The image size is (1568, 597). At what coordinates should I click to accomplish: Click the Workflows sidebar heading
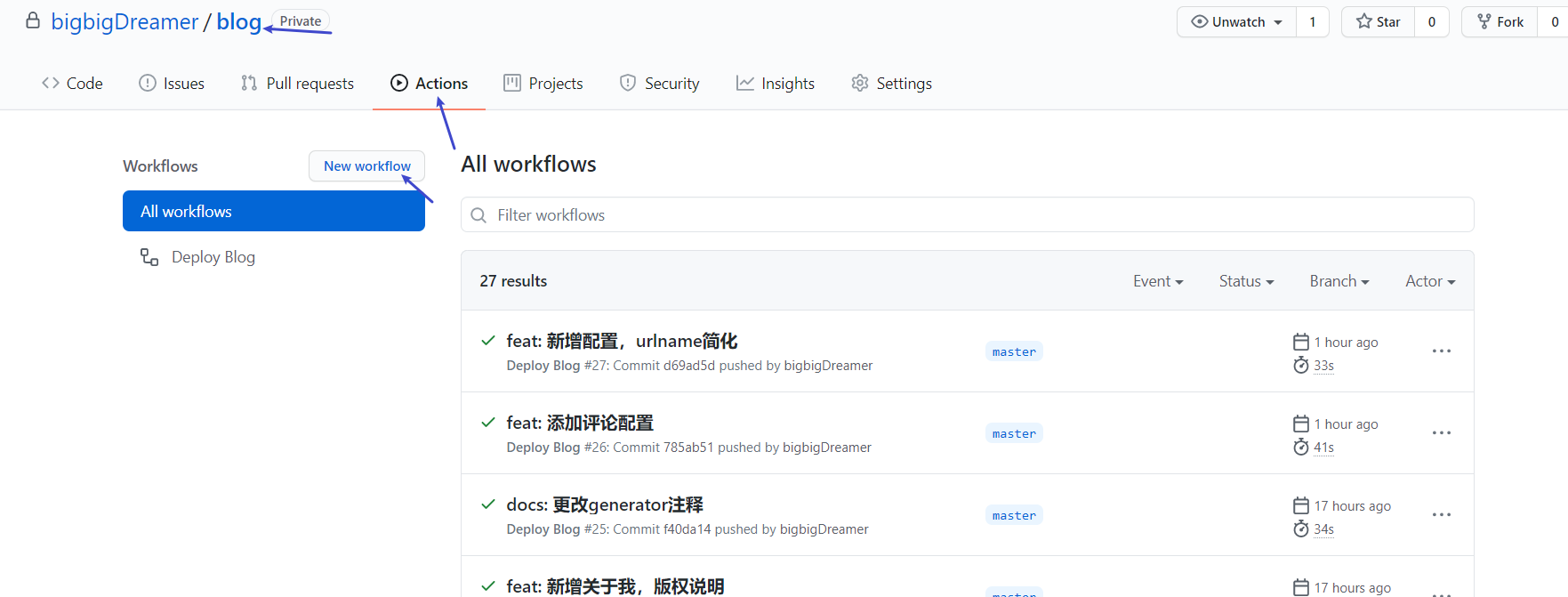click(x=160, y=166)
